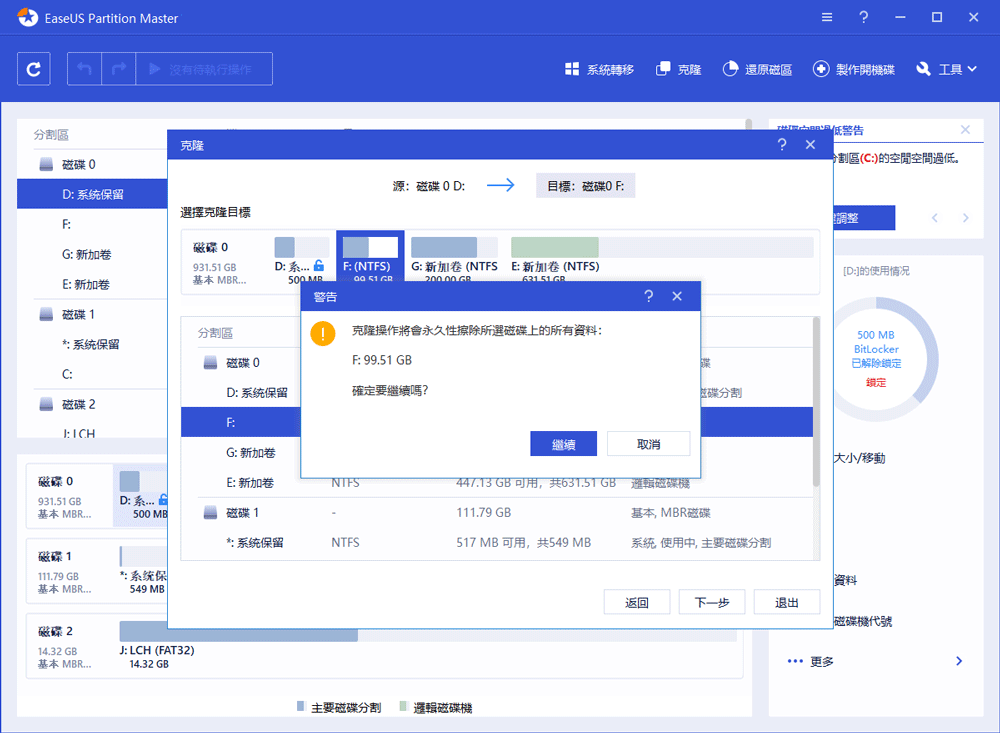Refresh disks with the circular reload icon
Image resolution: width=1000 pixels, height=733 pixels.
pos(33,68)
